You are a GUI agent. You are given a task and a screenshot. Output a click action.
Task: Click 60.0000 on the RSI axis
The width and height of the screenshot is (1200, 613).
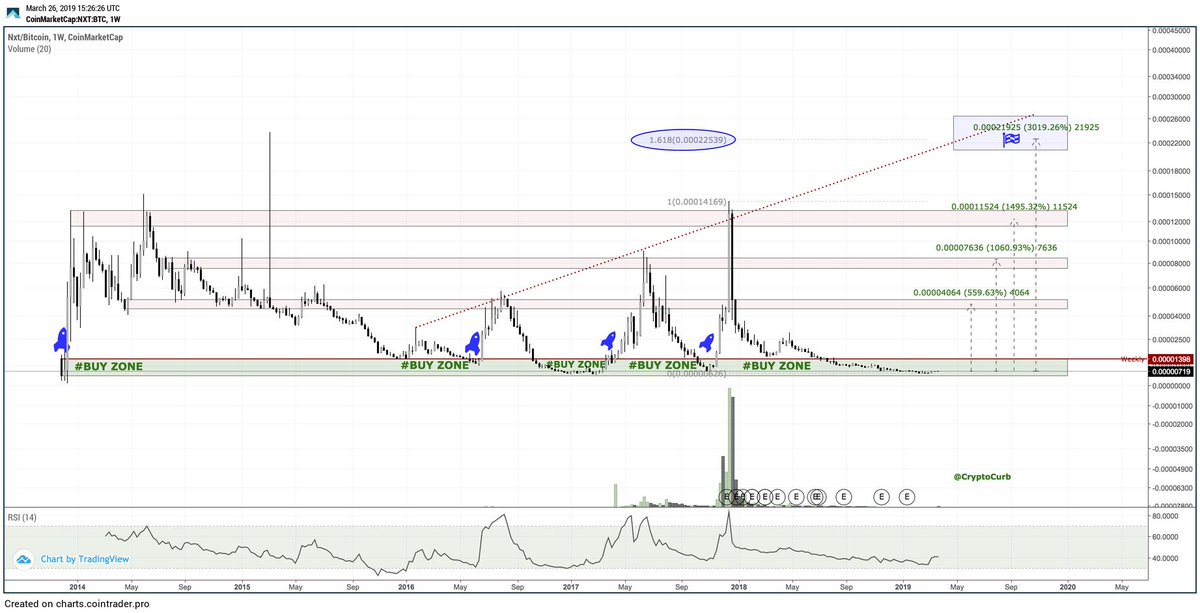[1164, 537]
